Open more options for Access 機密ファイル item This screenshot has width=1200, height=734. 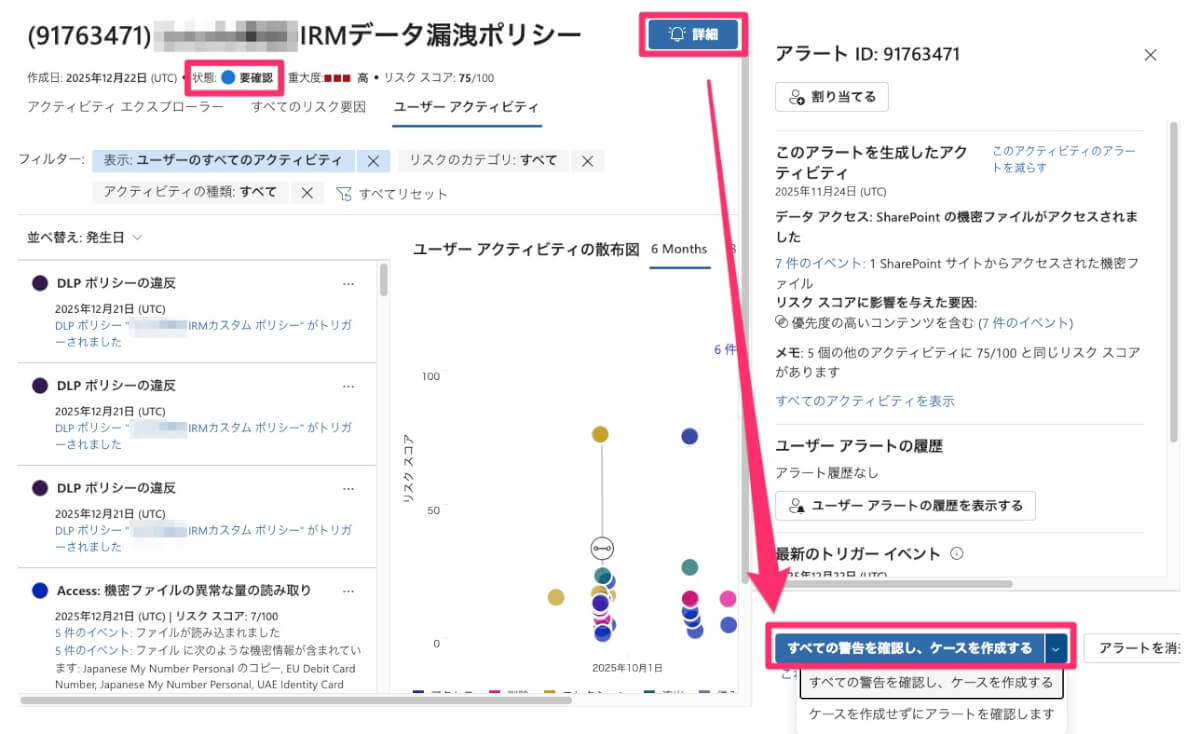[348, 591]
